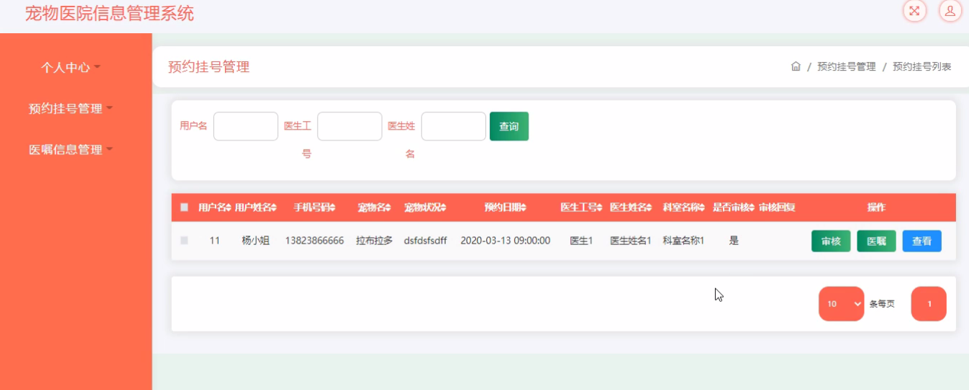Viewport: 969px width, 390px height.
Task: Sort by 预约日期 column arrows
Action: (523, 208)
